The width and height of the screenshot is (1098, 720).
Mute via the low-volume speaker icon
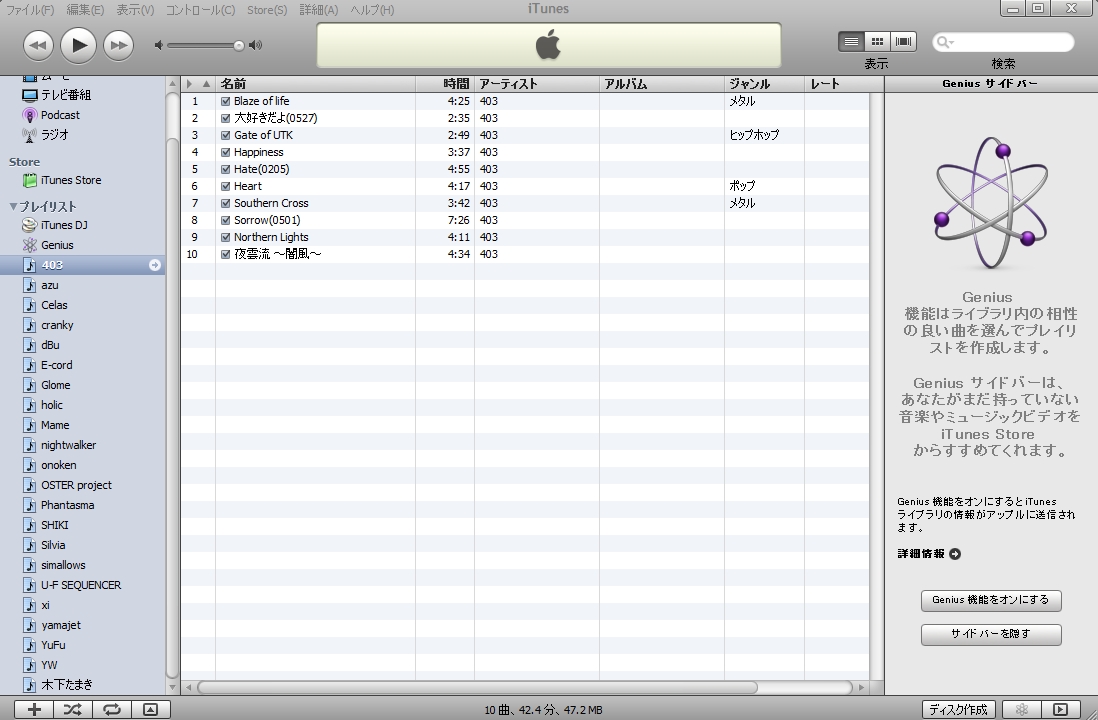tap(159, 46)
